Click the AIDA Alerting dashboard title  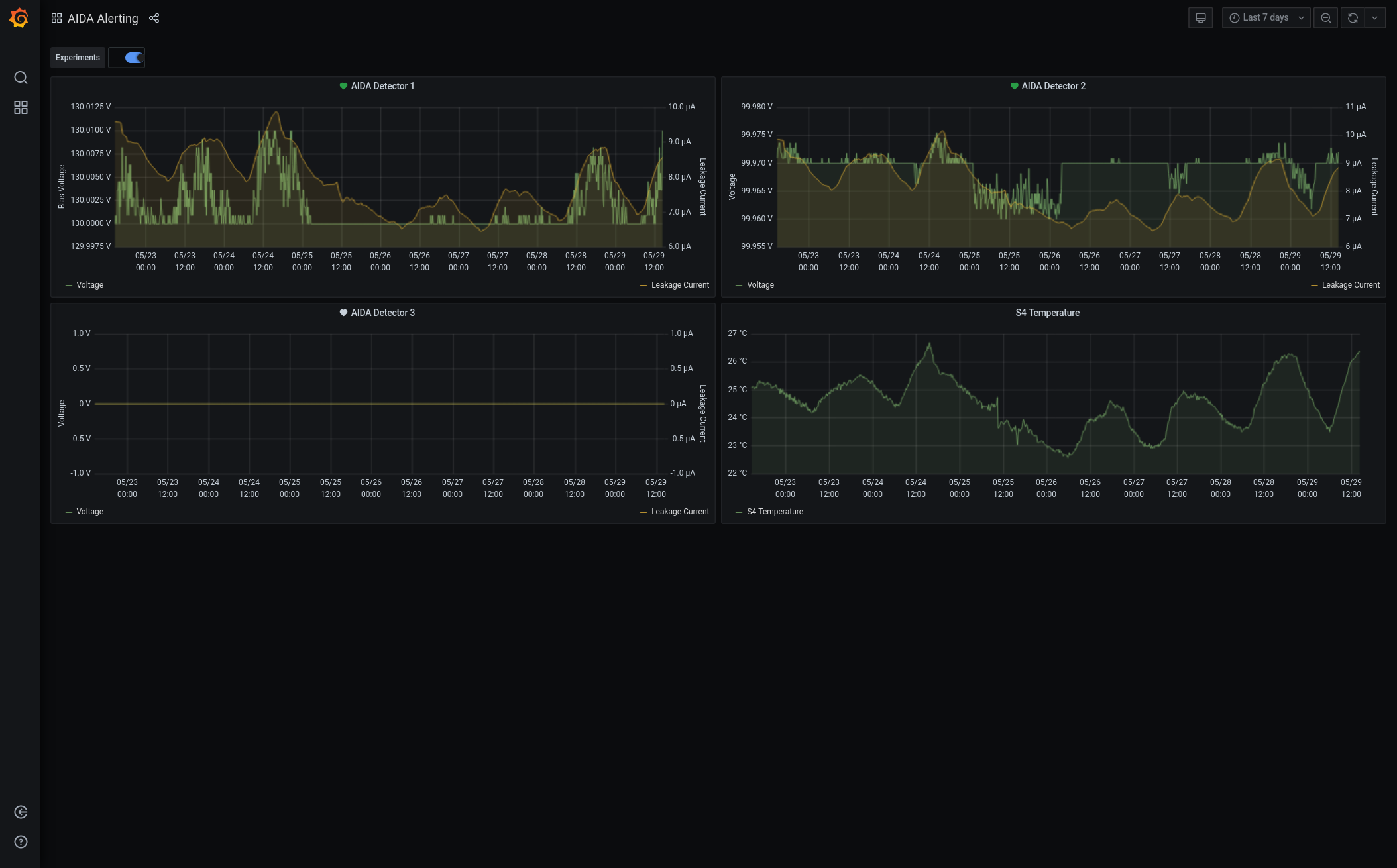[x=103, y=19]
